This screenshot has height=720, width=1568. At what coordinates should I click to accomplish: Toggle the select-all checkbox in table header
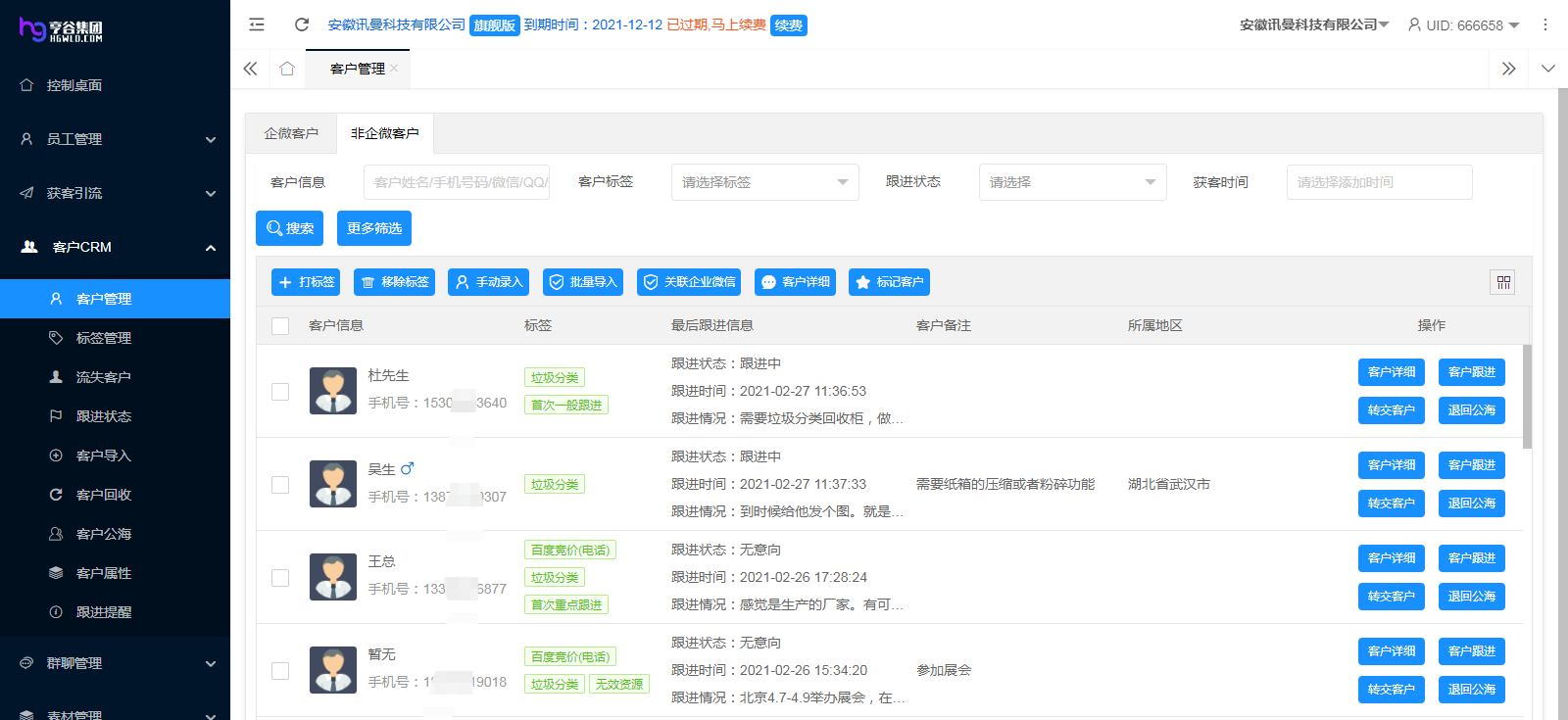click(x=280, y=325)
